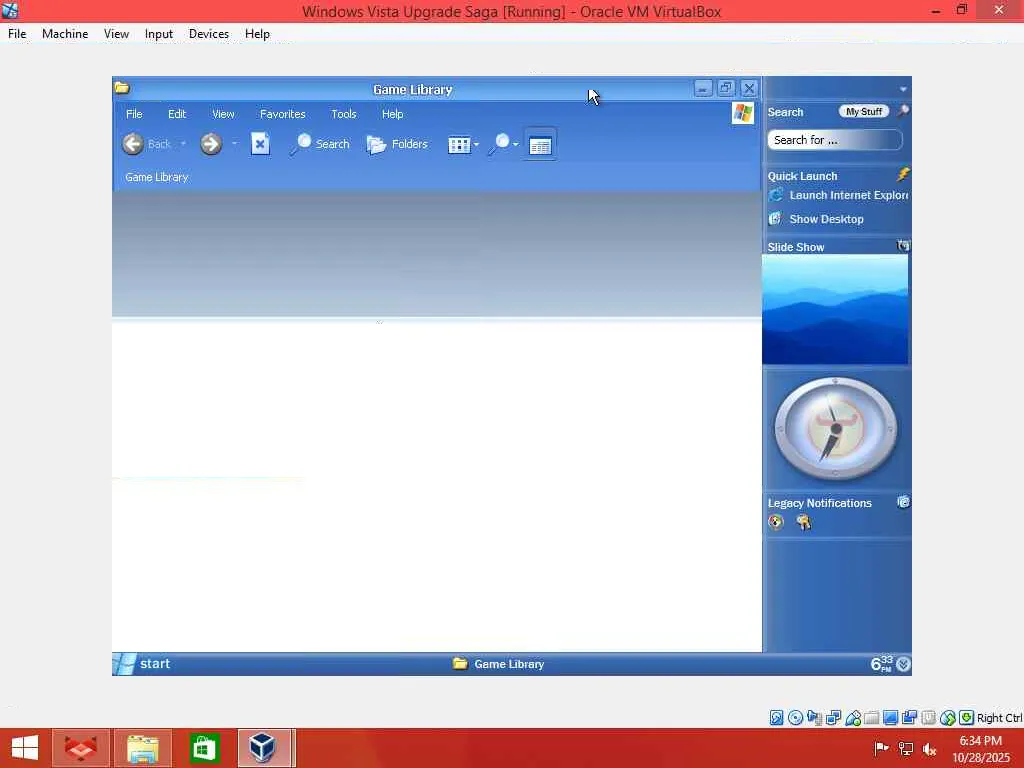This screenshot has height=768, width=1024.
Task: Open VirtualBox Machine menu
Action: click(x=65, y=34)
